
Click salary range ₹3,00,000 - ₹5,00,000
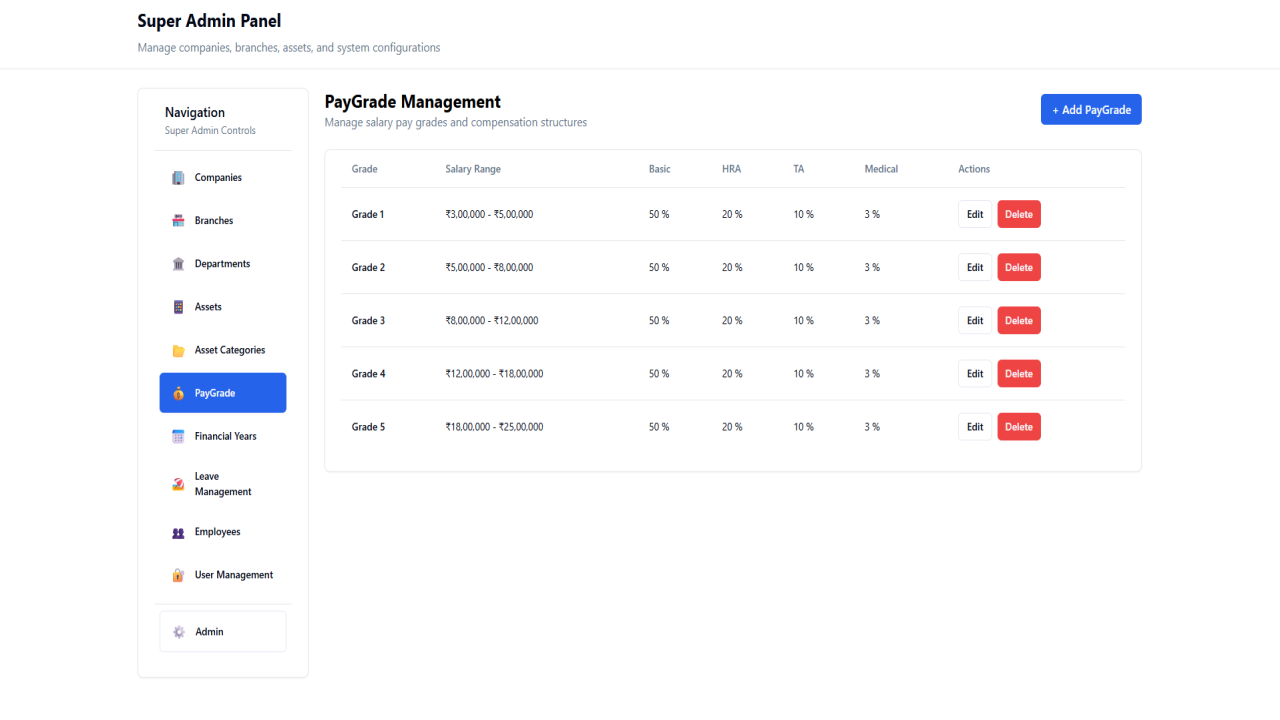tap(489, 214)
